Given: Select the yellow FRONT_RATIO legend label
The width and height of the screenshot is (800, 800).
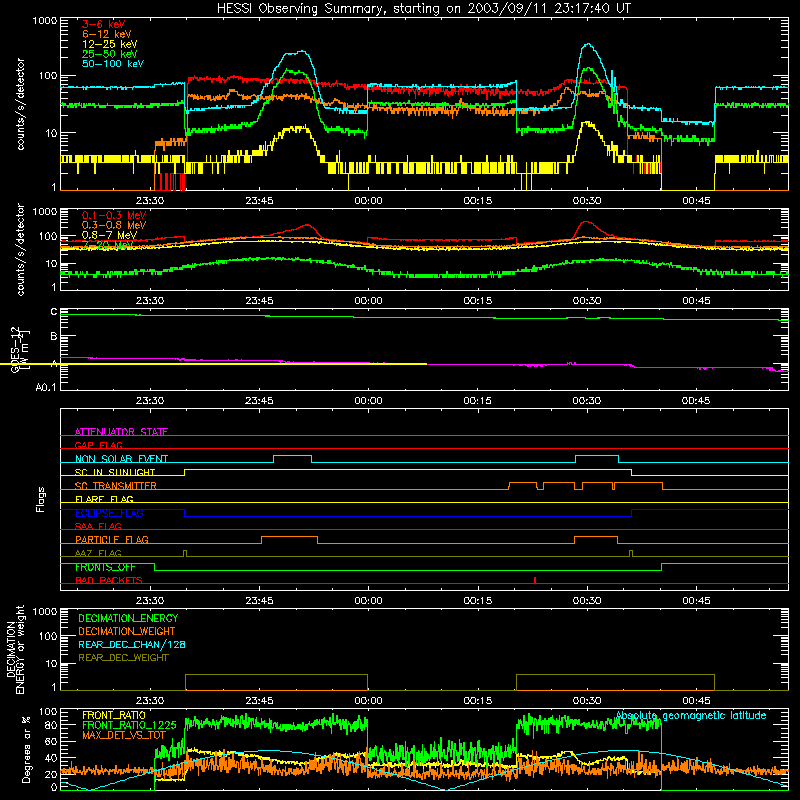Looking at the screenshot, I should tap(114, 715).
